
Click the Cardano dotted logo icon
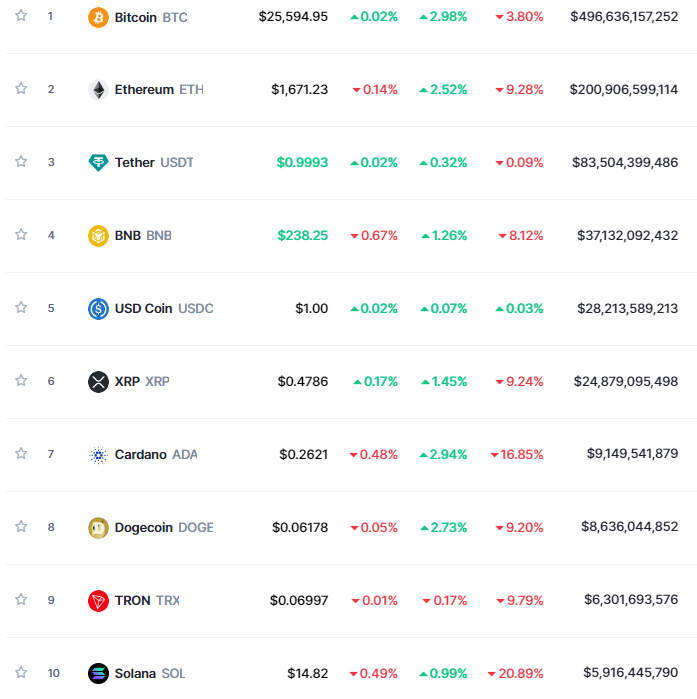pyautogui.click(x=98, y=454)
